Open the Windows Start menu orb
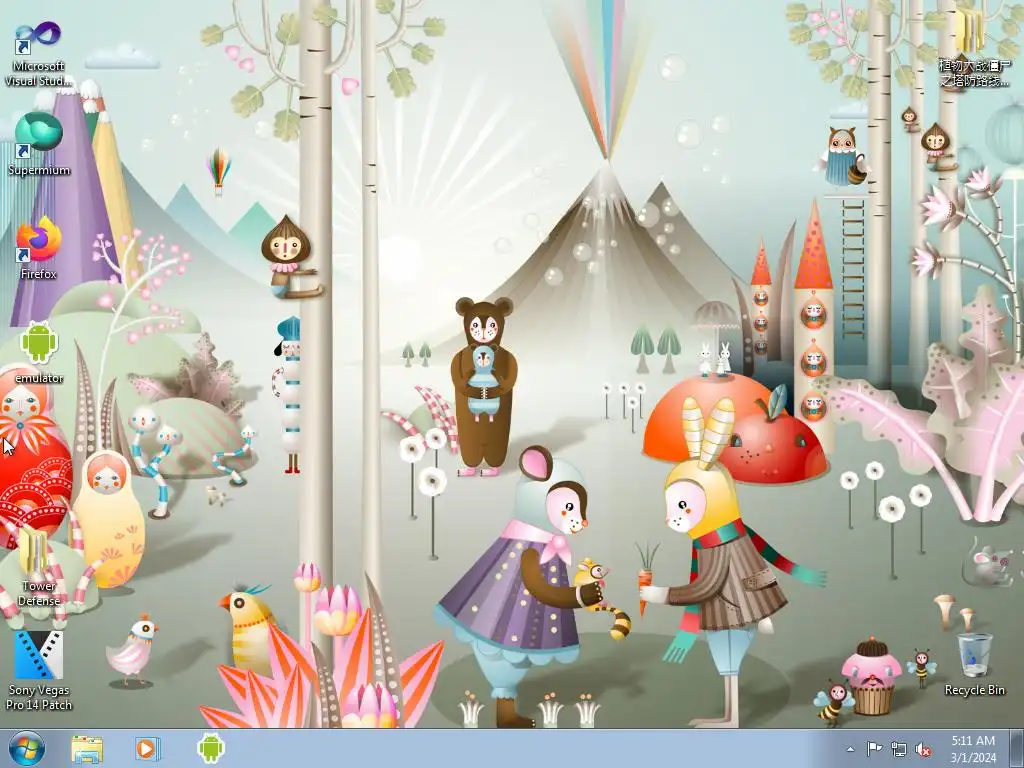The image size is (1024, 768). (27, 748)
